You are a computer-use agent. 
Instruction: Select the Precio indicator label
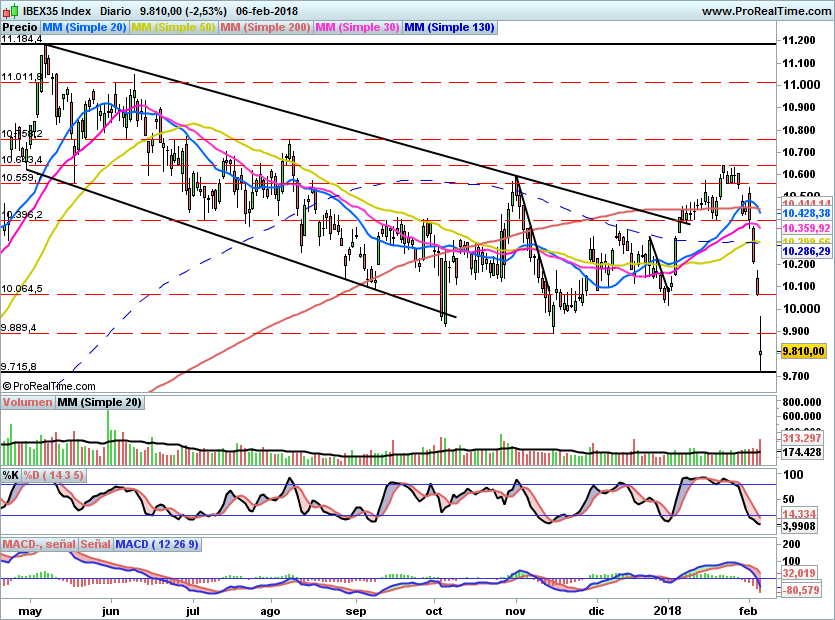(20, 28)
